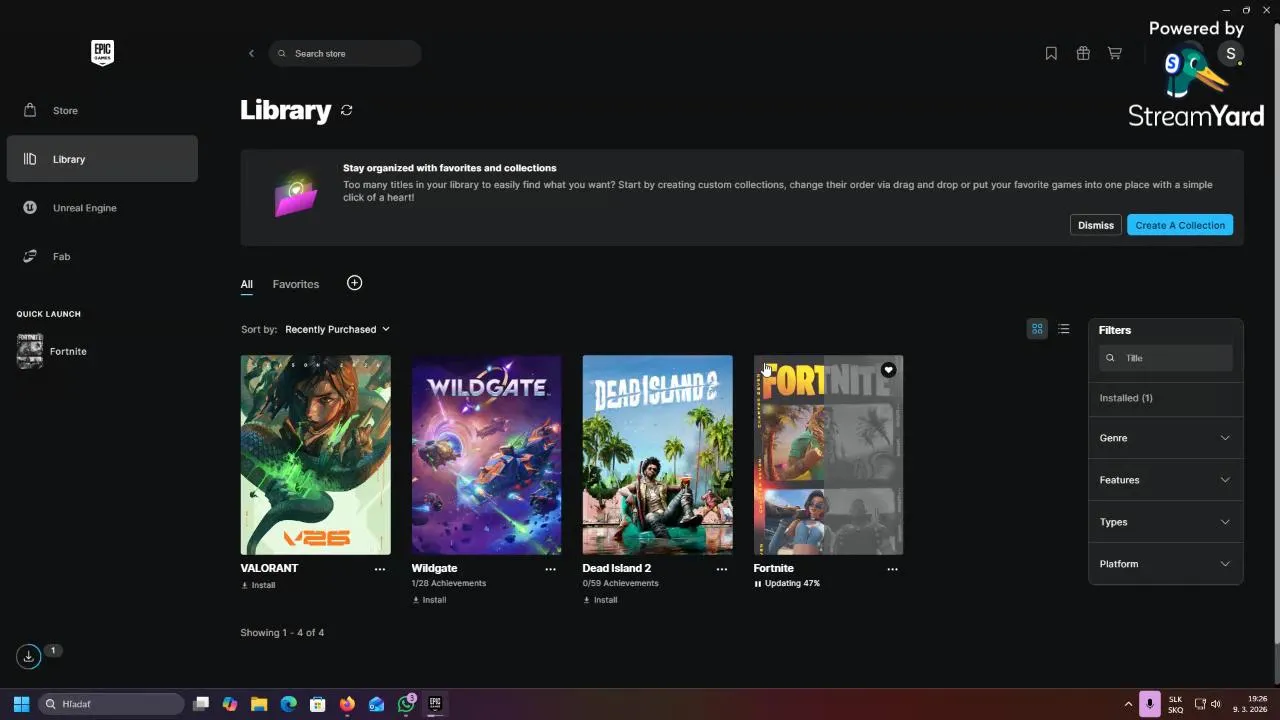Open the shopping cart
The width and height of the screenshot is (1280, 720).
point(1115,53)
